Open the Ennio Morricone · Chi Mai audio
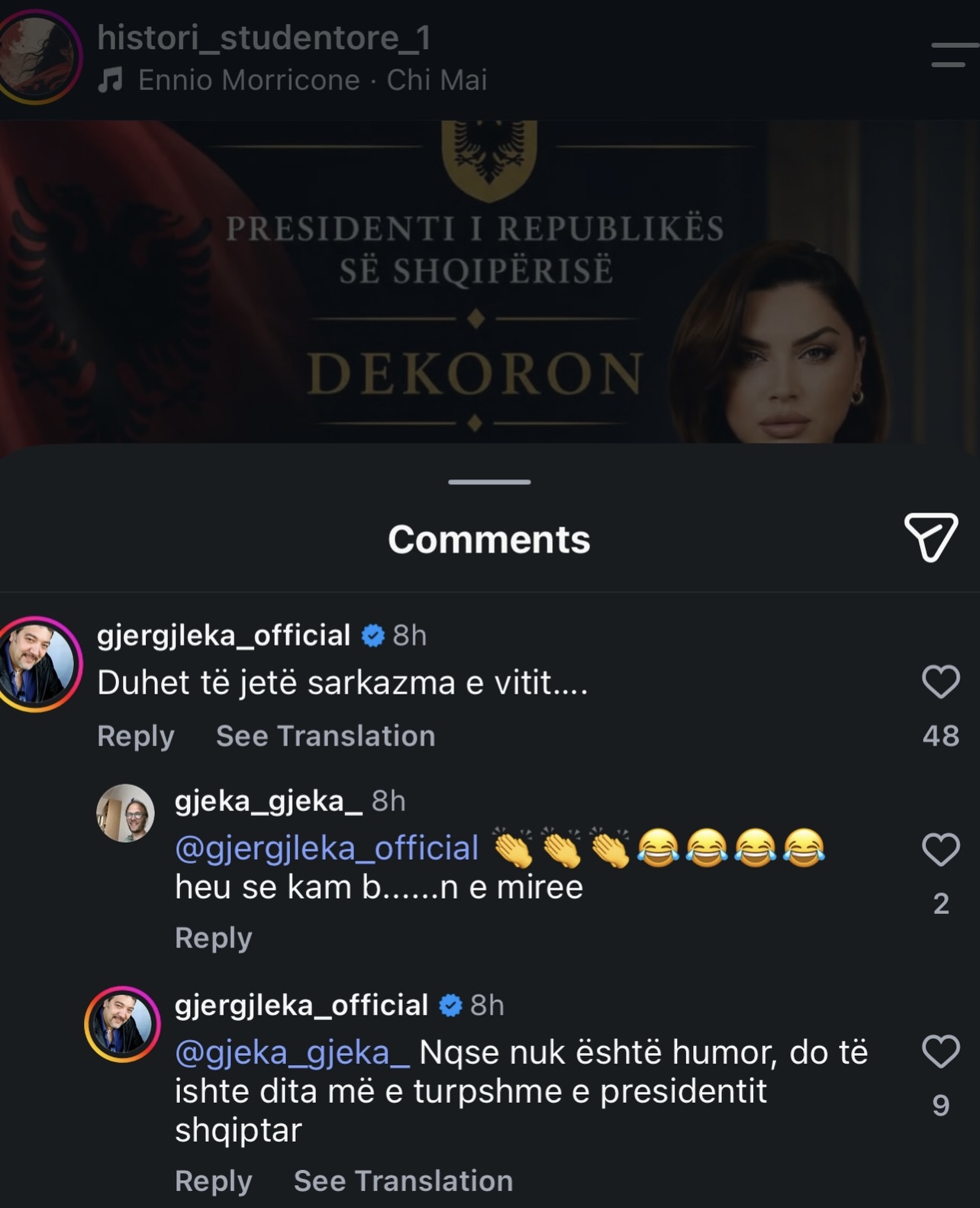This screenshot has width=980, height=1208. [312, 80]
